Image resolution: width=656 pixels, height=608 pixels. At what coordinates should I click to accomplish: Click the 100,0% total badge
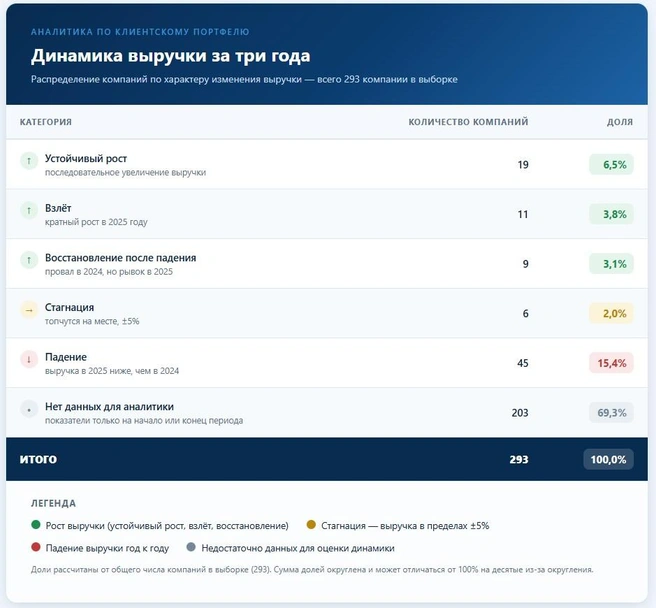pos(608,459)
